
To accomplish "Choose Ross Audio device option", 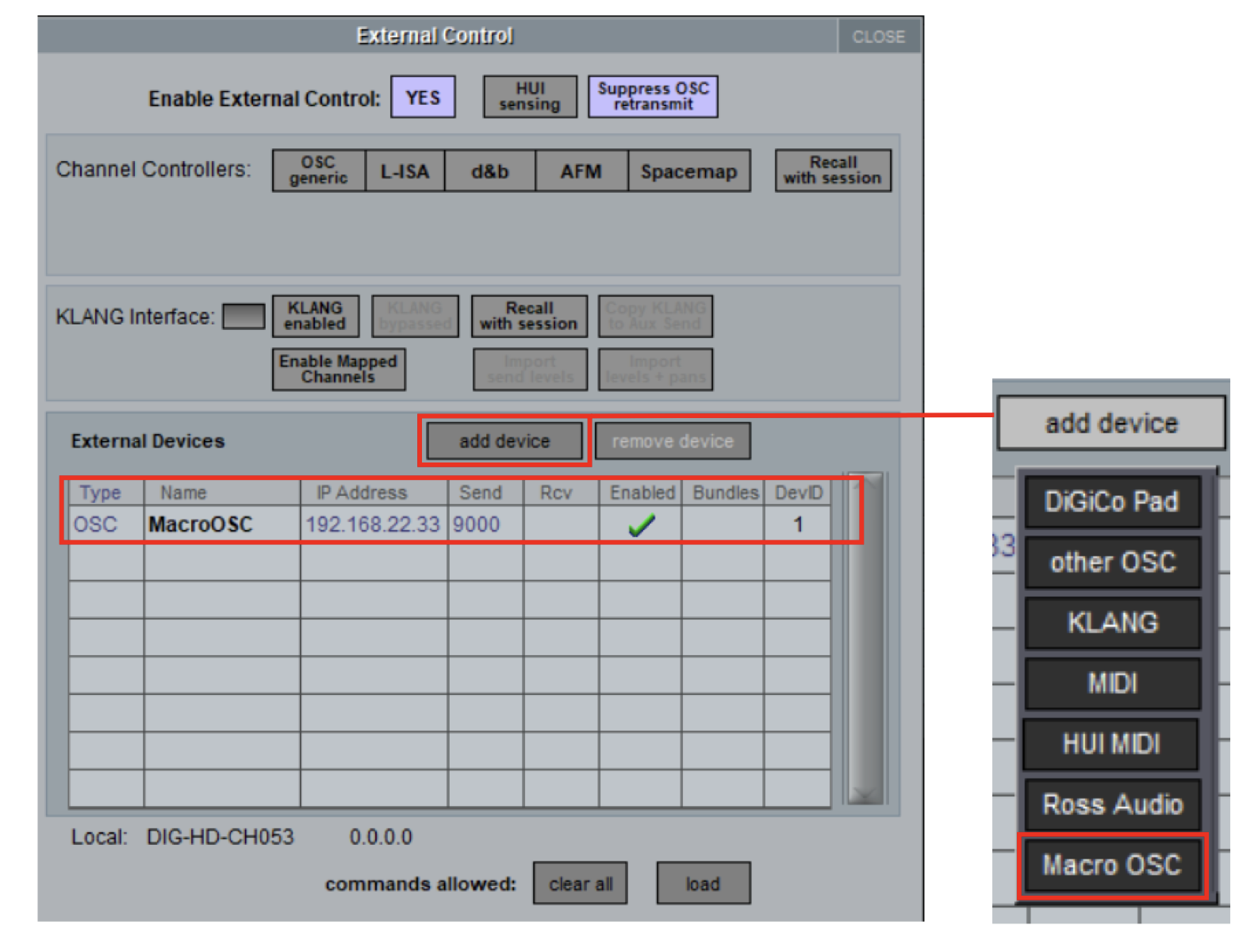I will 1111,804.
